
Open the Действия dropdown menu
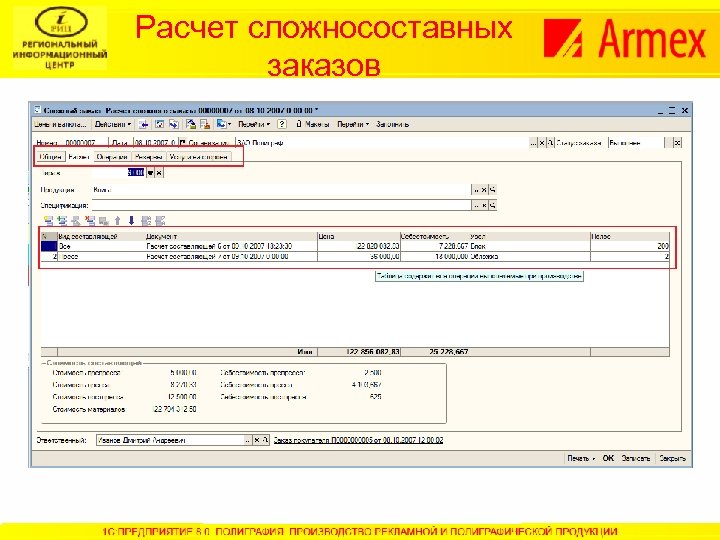pyautogui.click(x=113, y=124)
